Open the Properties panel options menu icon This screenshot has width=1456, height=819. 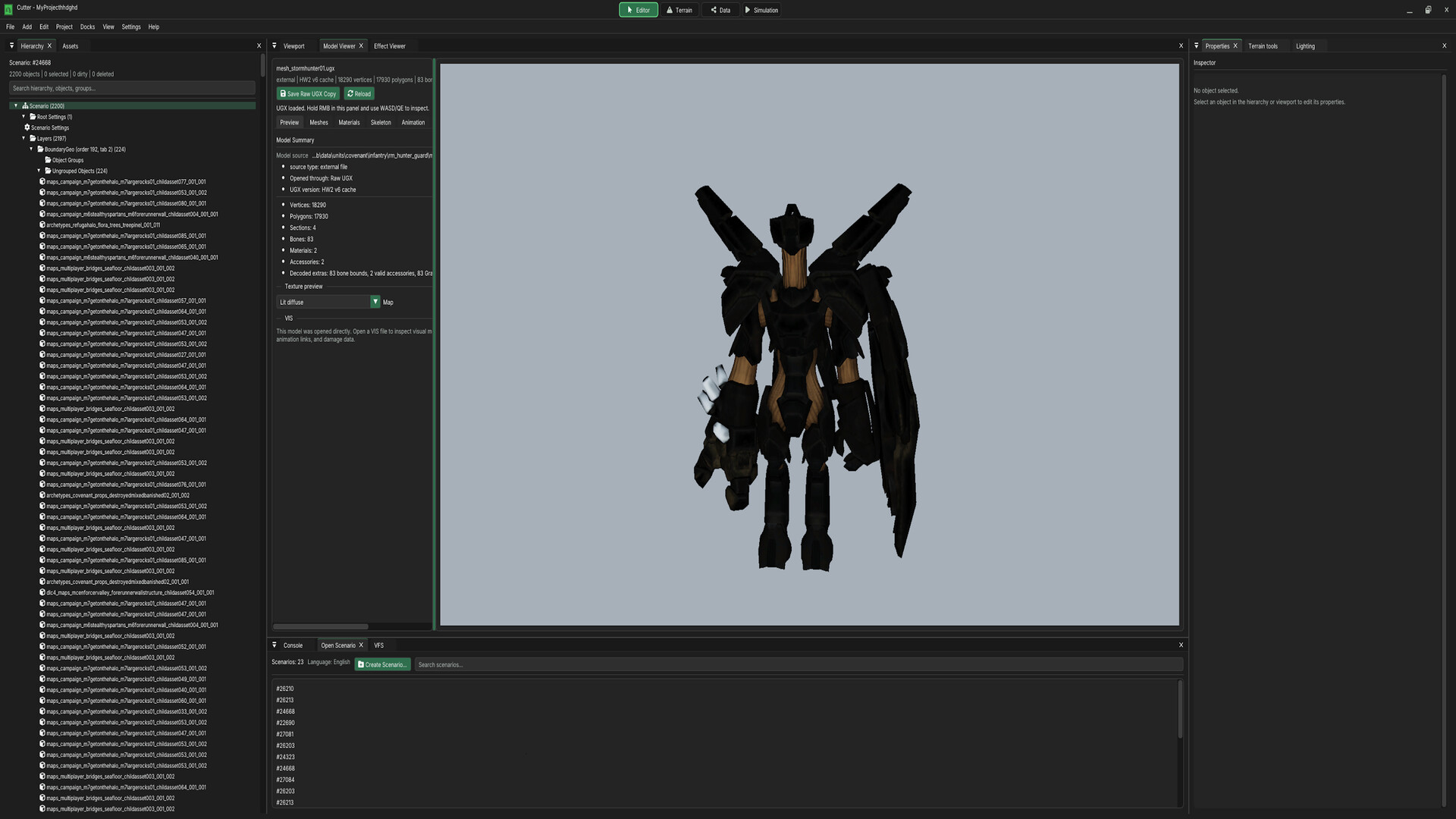point(1197,45)
